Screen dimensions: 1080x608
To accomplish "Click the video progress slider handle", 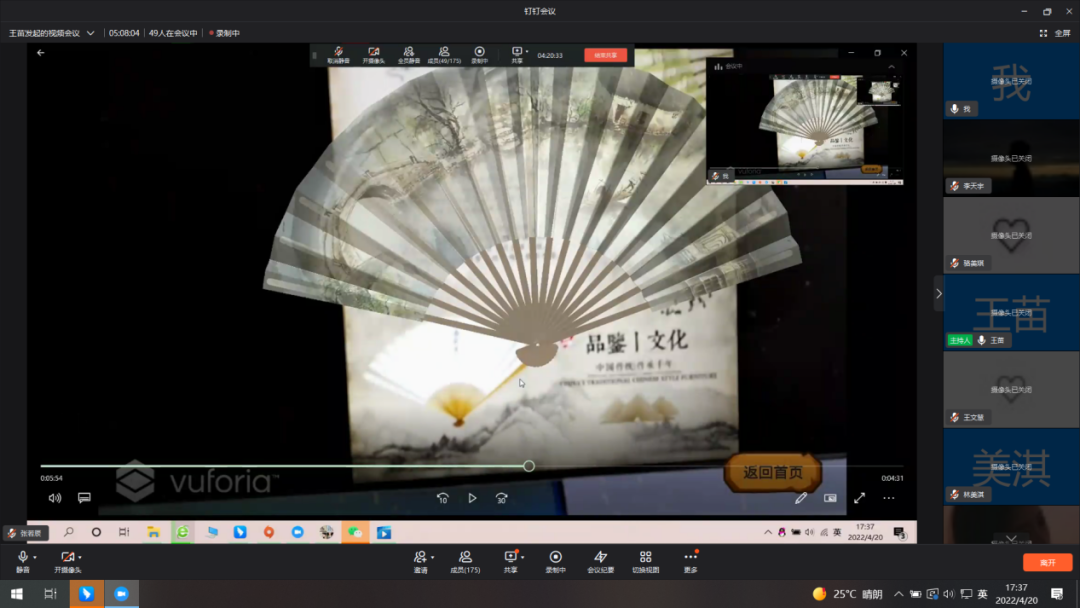I will point(529,466).
